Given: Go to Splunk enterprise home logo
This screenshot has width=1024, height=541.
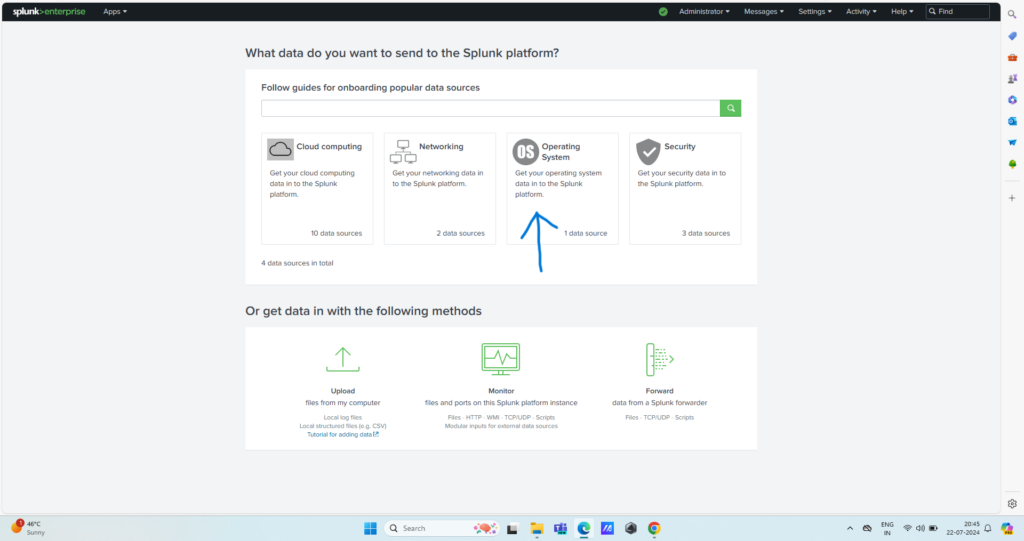Looking at the screenshot, I should pos(48,12).
